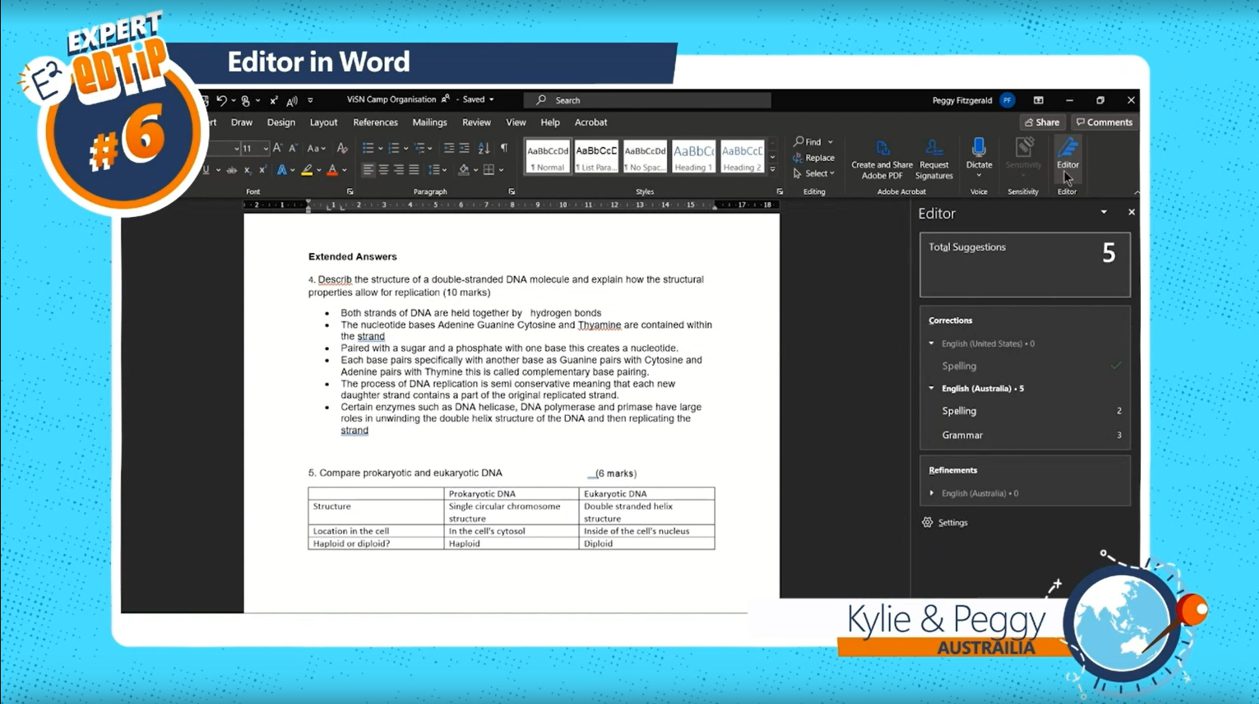Image resolution: width=1259 pixels, height=704 pixels.
Task: Click the Clear All Formatting icon
Action: point(343,148)
